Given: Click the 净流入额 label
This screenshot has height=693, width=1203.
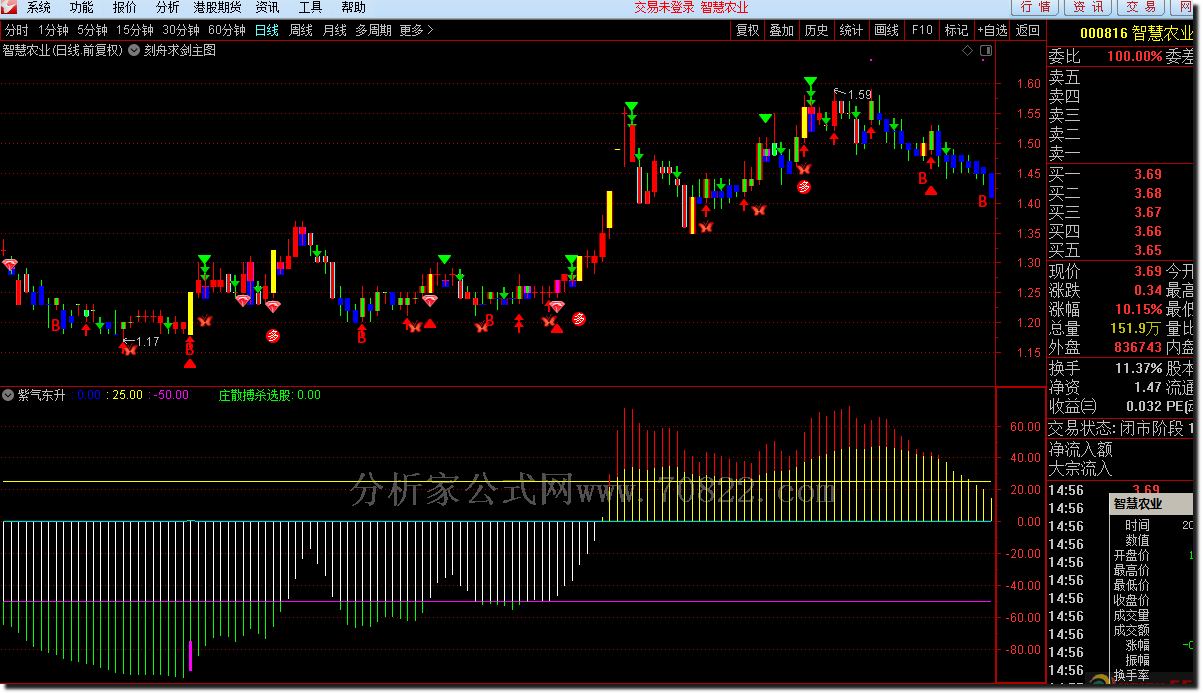Looking at the screenshot, I should coord(1080,449).
